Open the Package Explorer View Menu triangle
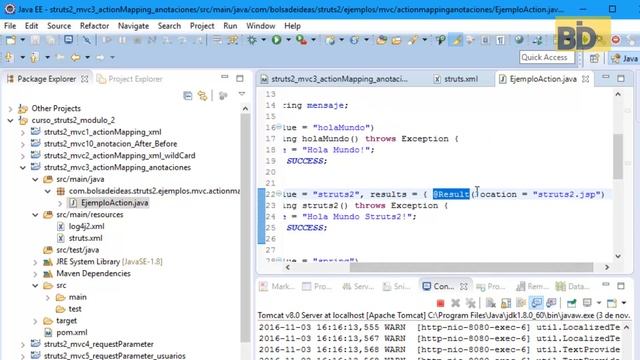The height and width of the screenshot is (360, 640). pyautogui.click(x=242, y=94)
